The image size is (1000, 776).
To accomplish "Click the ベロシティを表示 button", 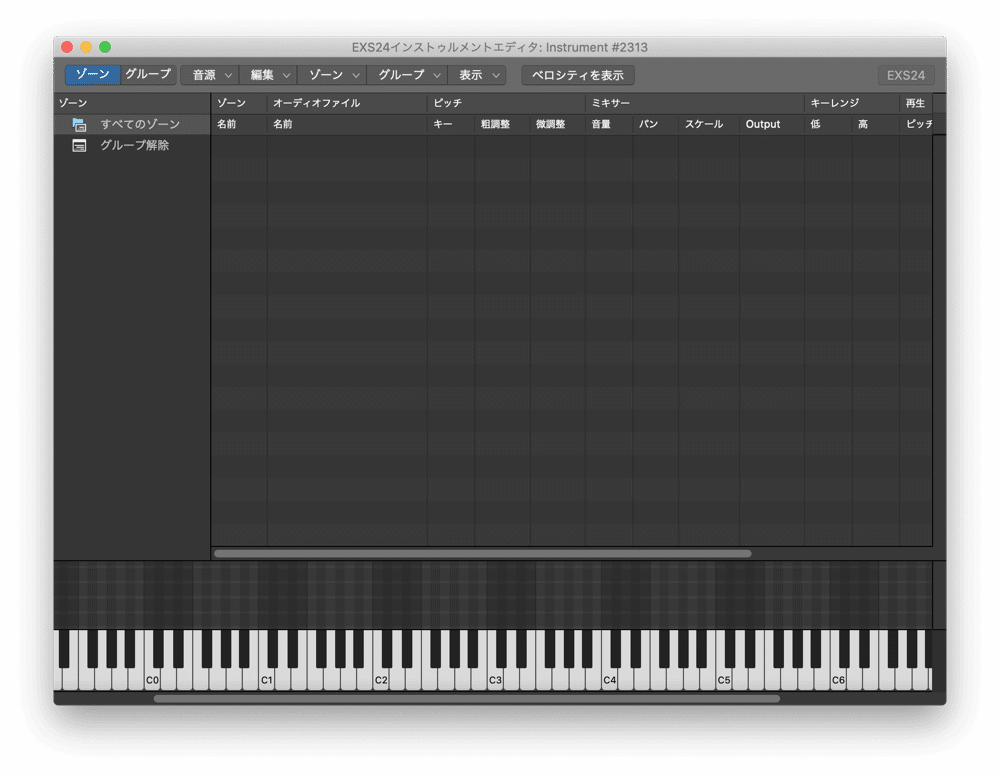I will pyautogui.click(x=578, y=75).
